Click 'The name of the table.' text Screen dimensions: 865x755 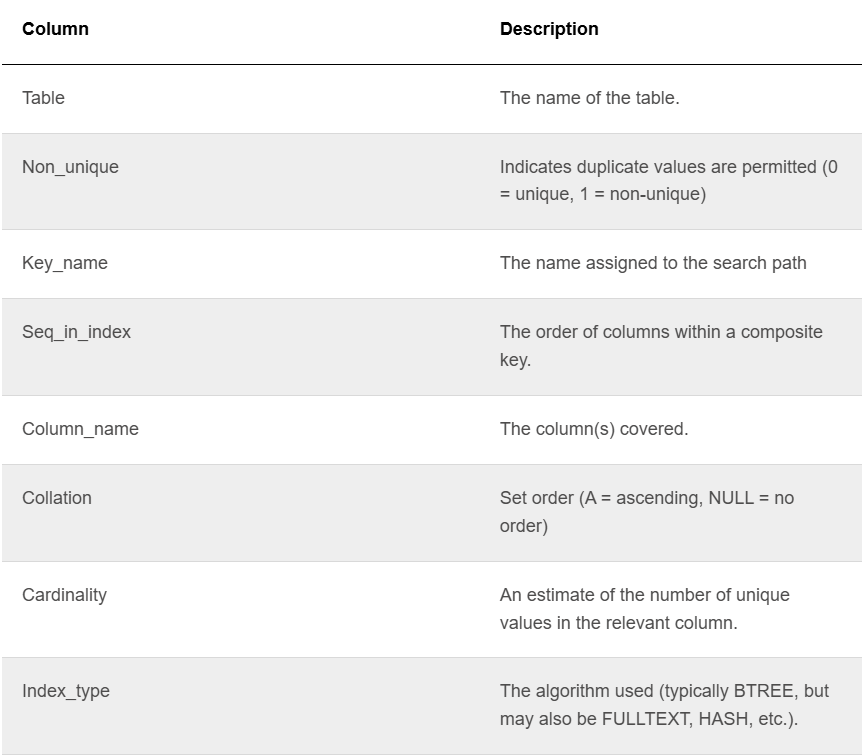589,98
